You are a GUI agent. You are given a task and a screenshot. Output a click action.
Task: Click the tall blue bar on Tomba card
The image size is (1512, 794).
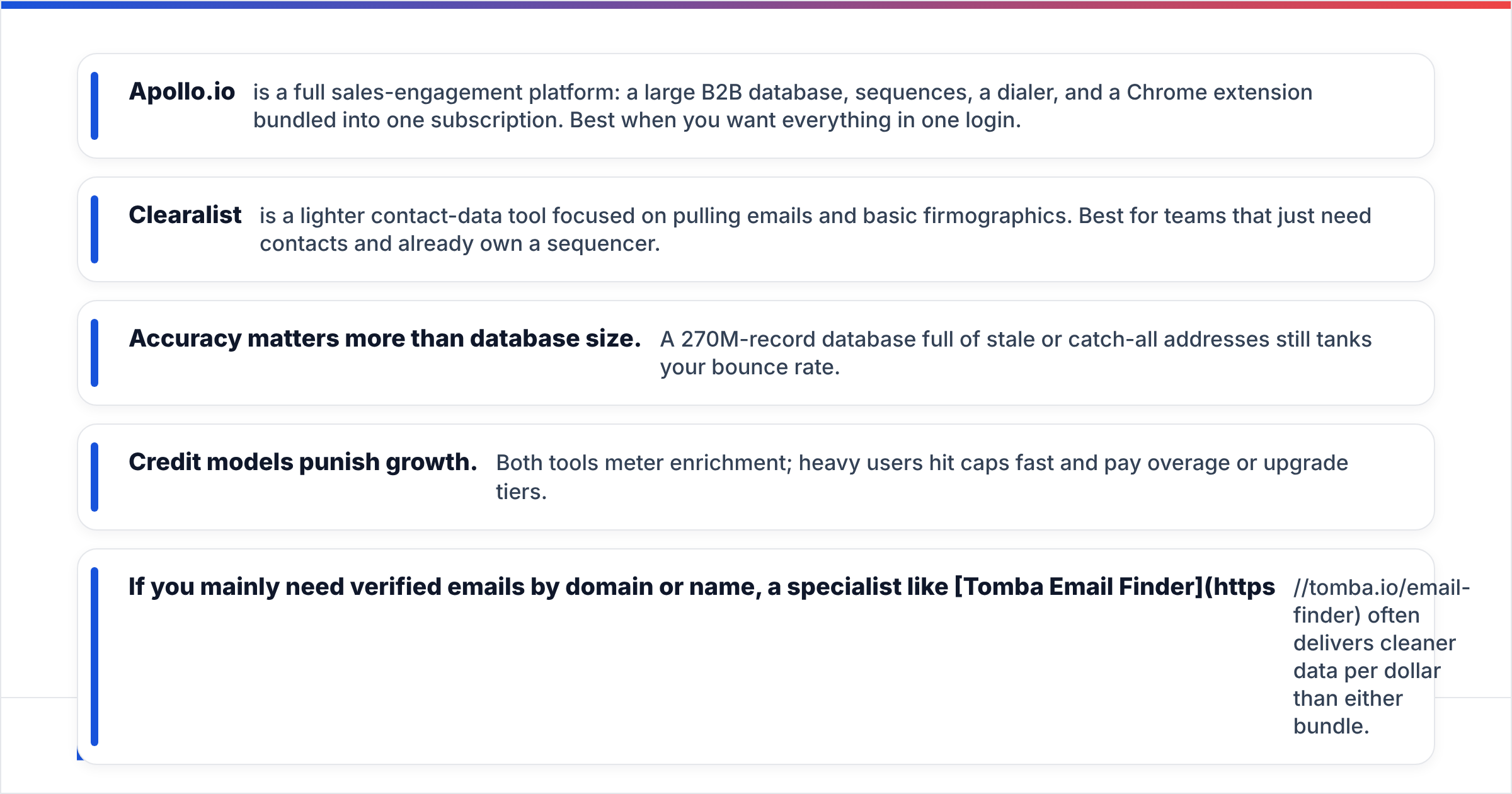click(94, 657)
